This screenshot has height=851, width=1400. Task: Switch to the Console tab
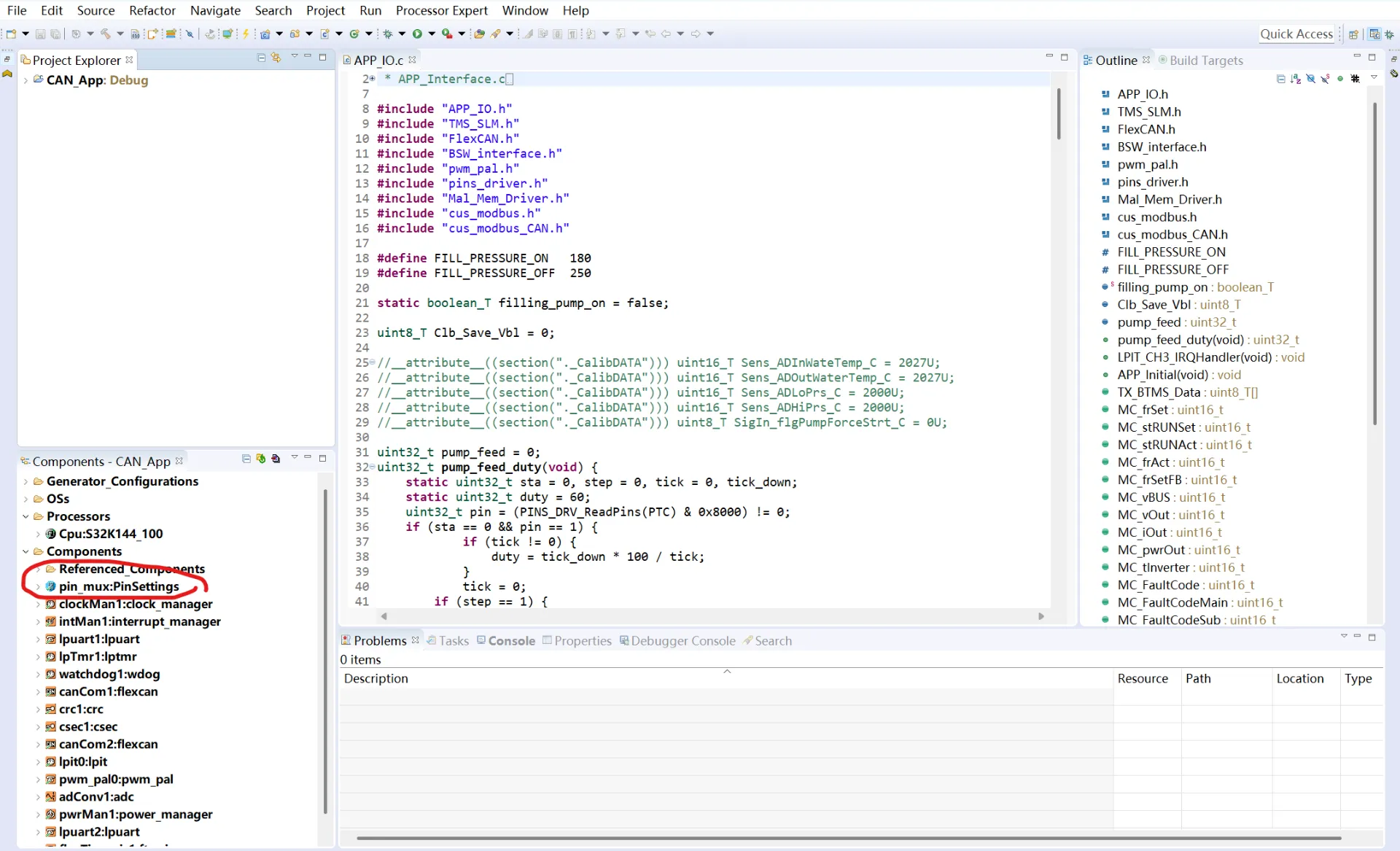click(506, 640)
